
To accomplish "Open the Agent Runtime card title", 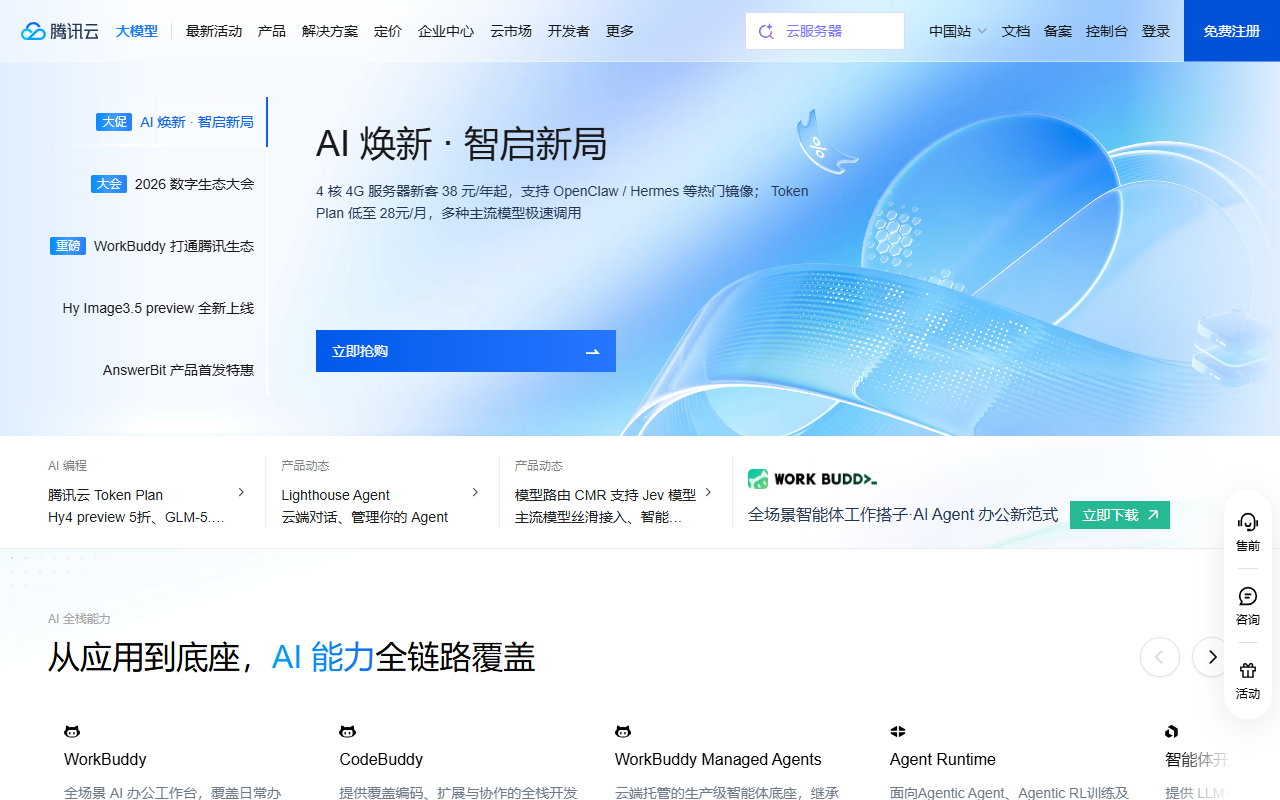I will [x=943, y=759].
